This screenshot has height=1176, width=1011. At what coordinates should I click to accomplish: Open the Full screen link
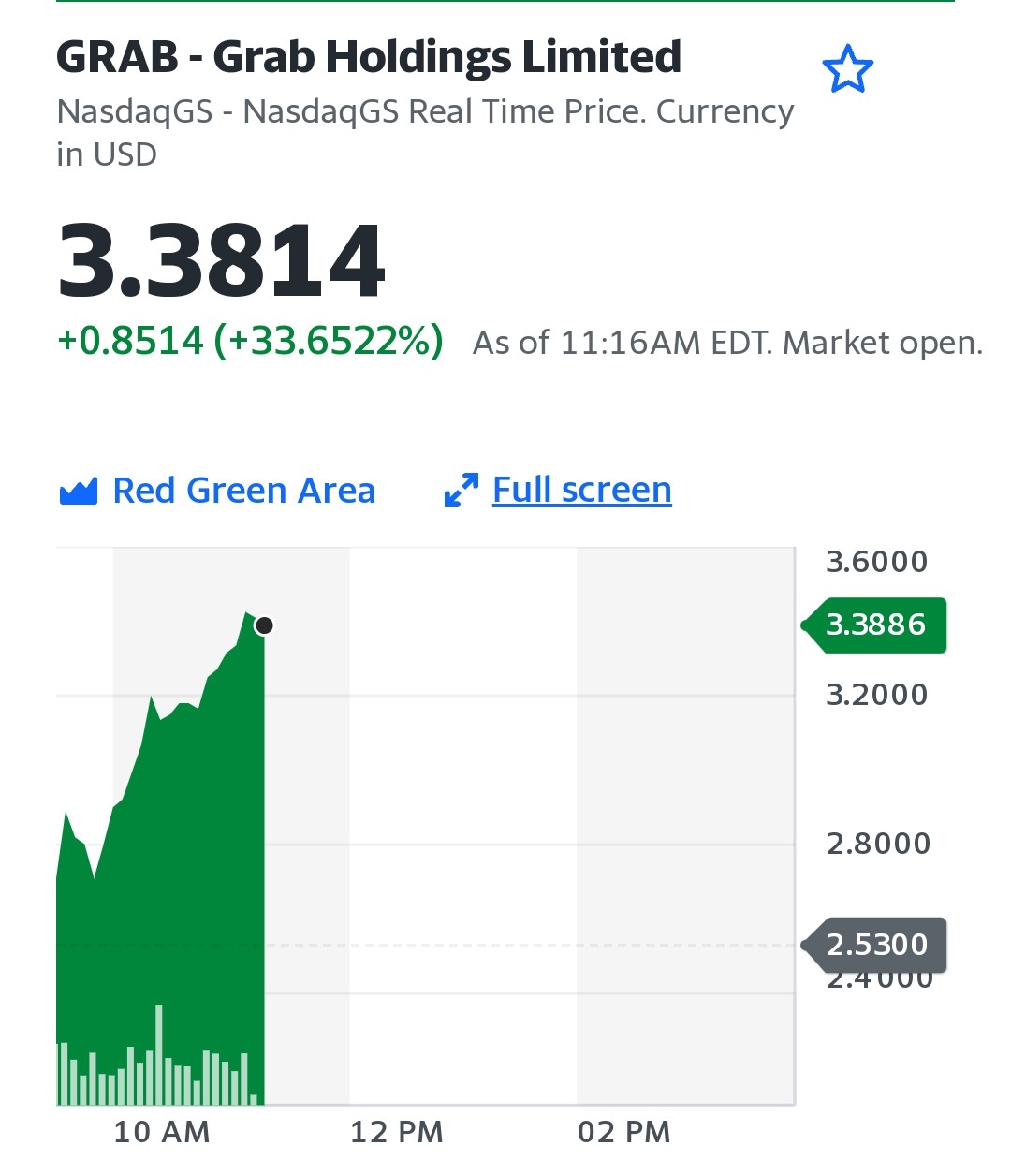582,490
